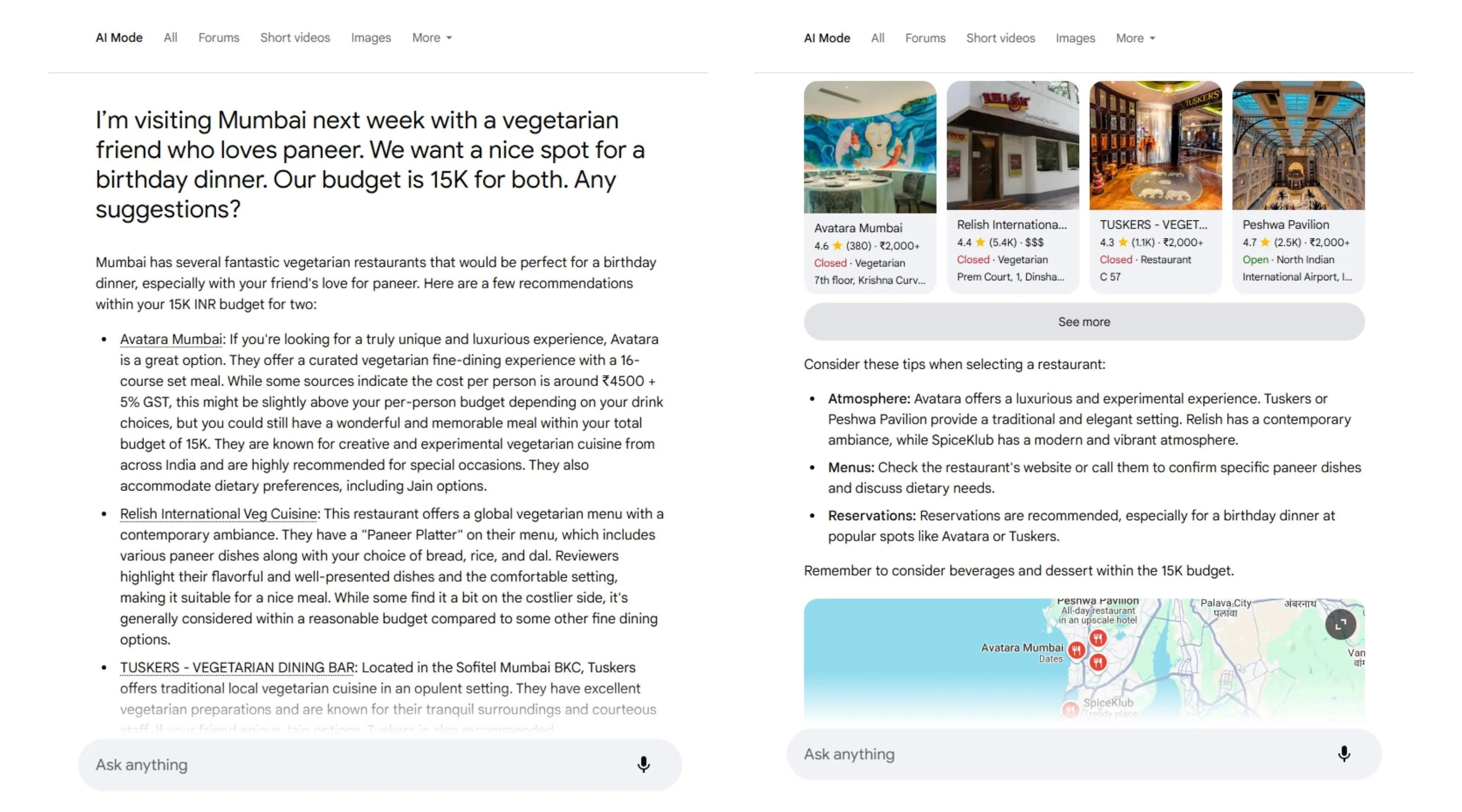This screenshot has height=812, width=1462.
Task: Open Short videos tab in left panel
Action: pyautogui.click(x=295, y=38)
